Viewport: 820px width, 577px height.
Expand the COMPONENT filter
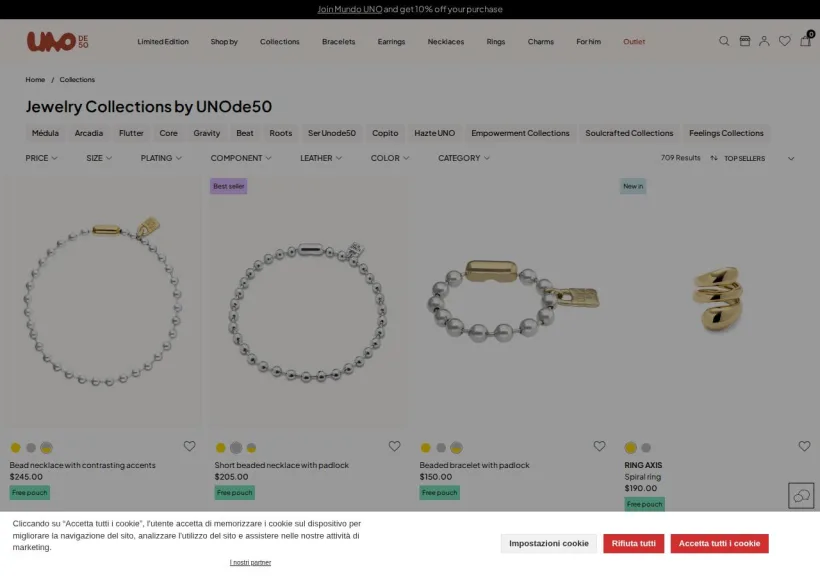pos(241,158)
